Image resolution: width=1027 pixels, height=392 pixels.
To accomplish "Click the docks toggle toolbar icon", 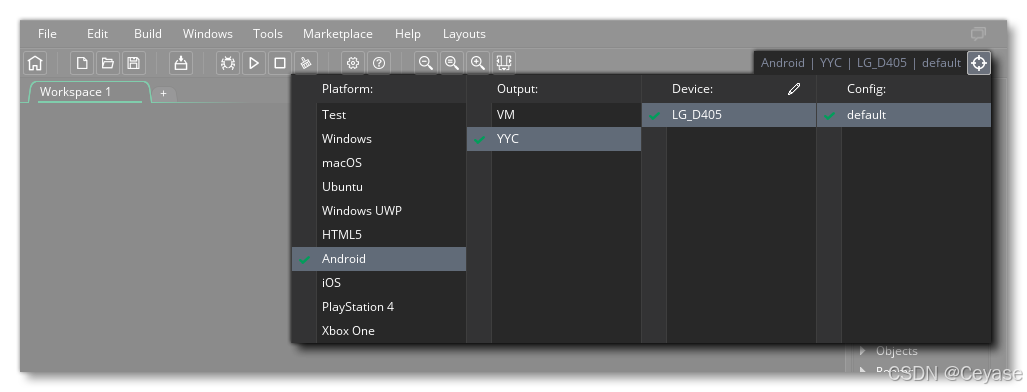I will point(504,63).
